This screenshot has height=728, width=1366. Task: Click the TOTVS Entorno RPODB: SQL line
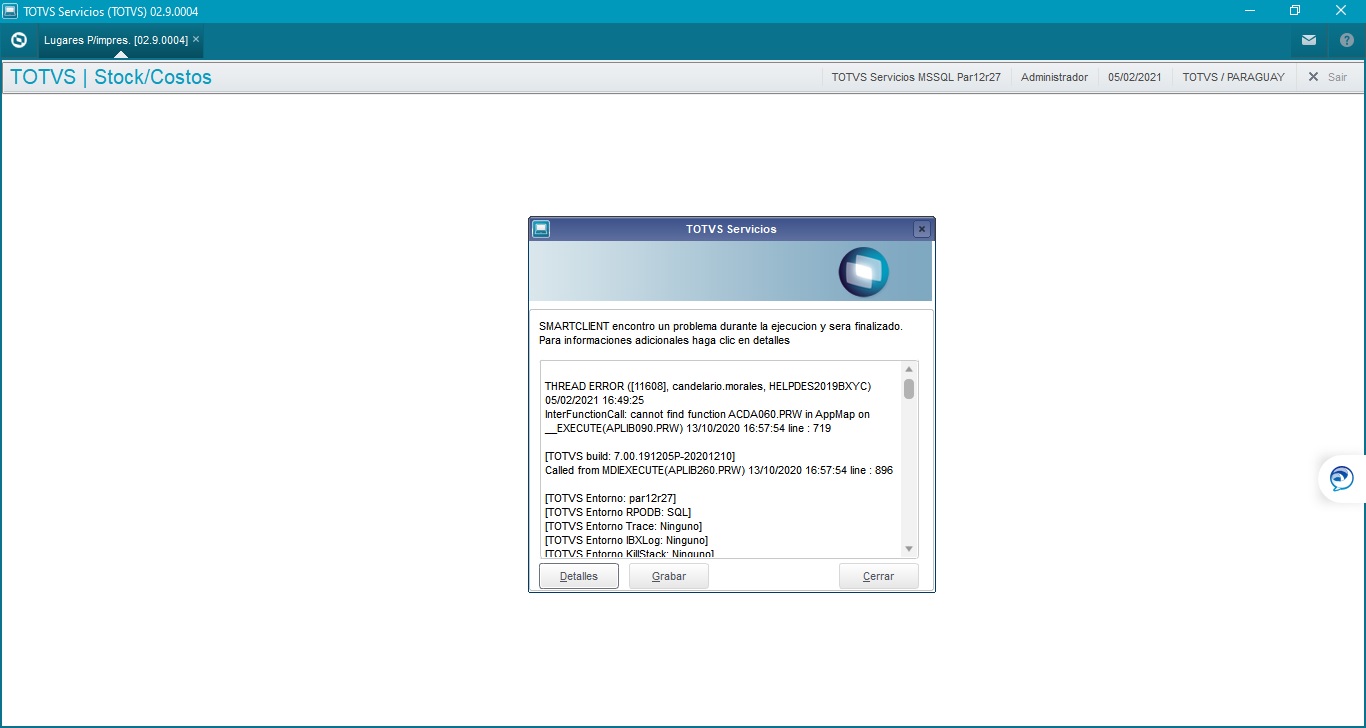click(x=618, y=512)
